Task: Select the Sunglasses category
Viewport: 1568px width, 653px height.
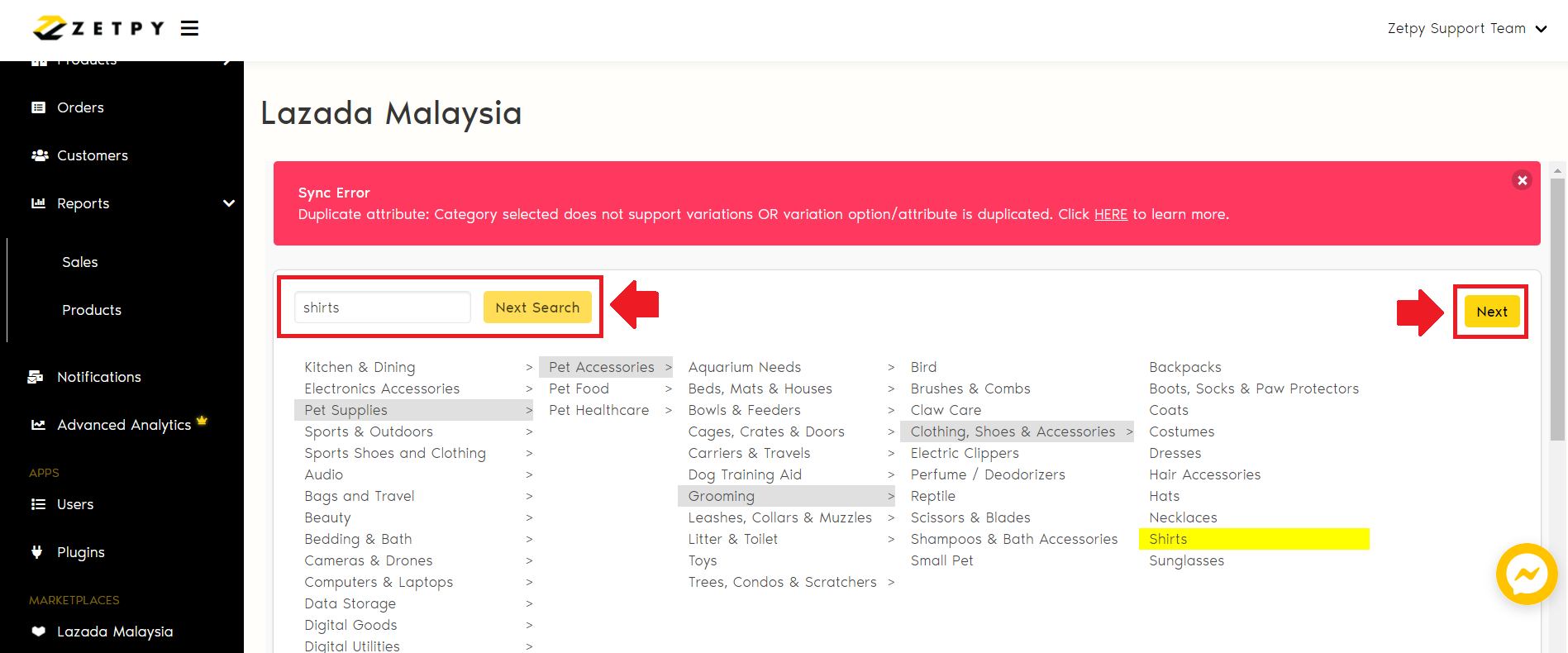Action: pyautogui.click(x=1186, y=560)
